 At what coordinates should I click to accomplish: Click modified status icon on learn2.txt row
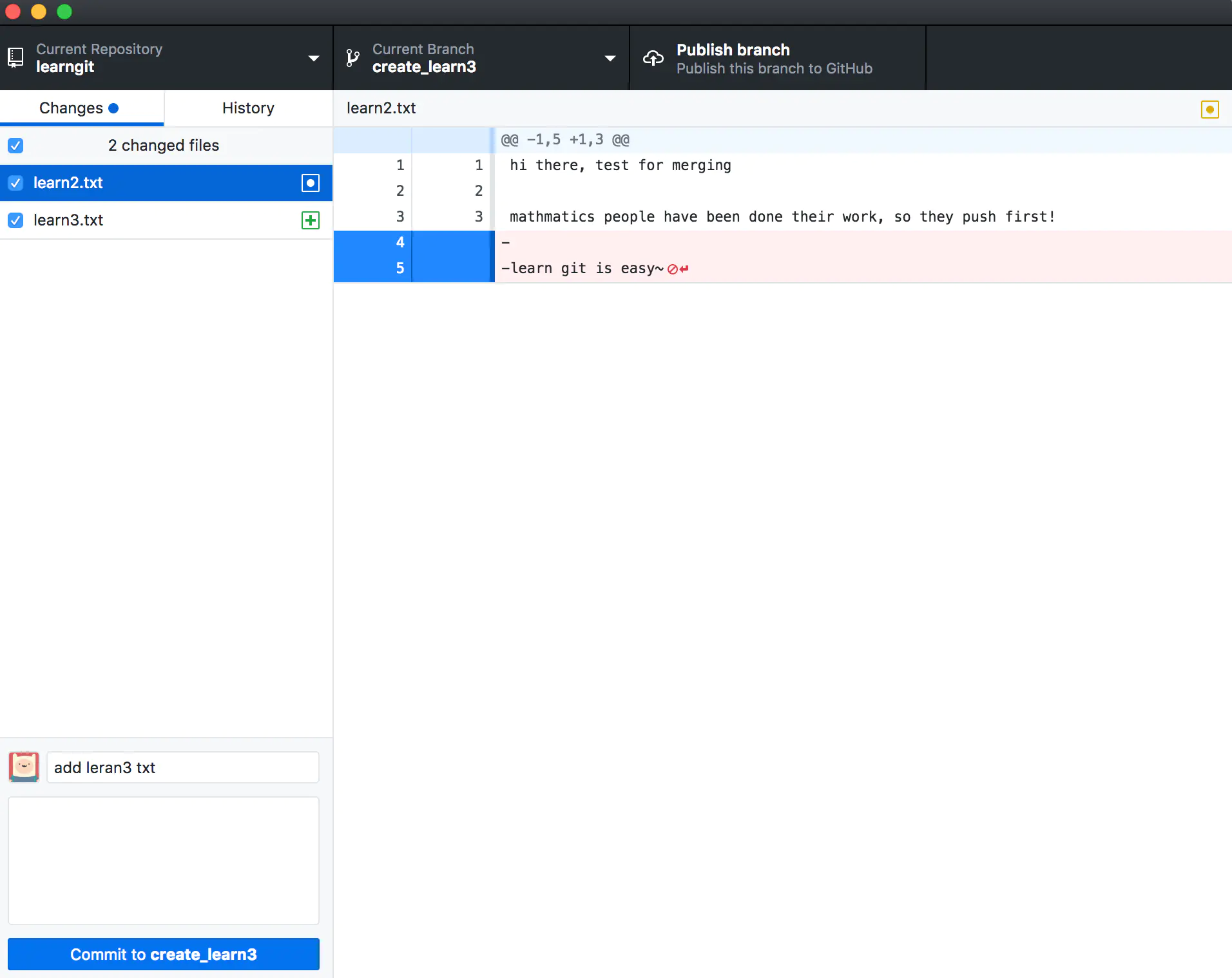311,183
